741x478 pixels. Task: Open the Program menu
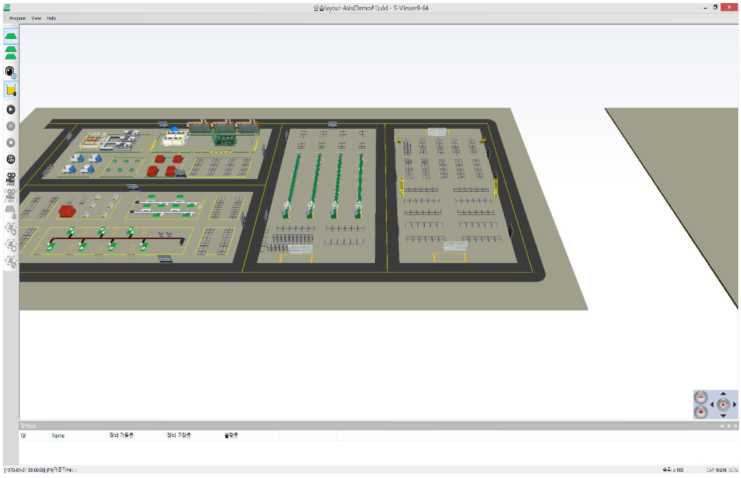16,18
